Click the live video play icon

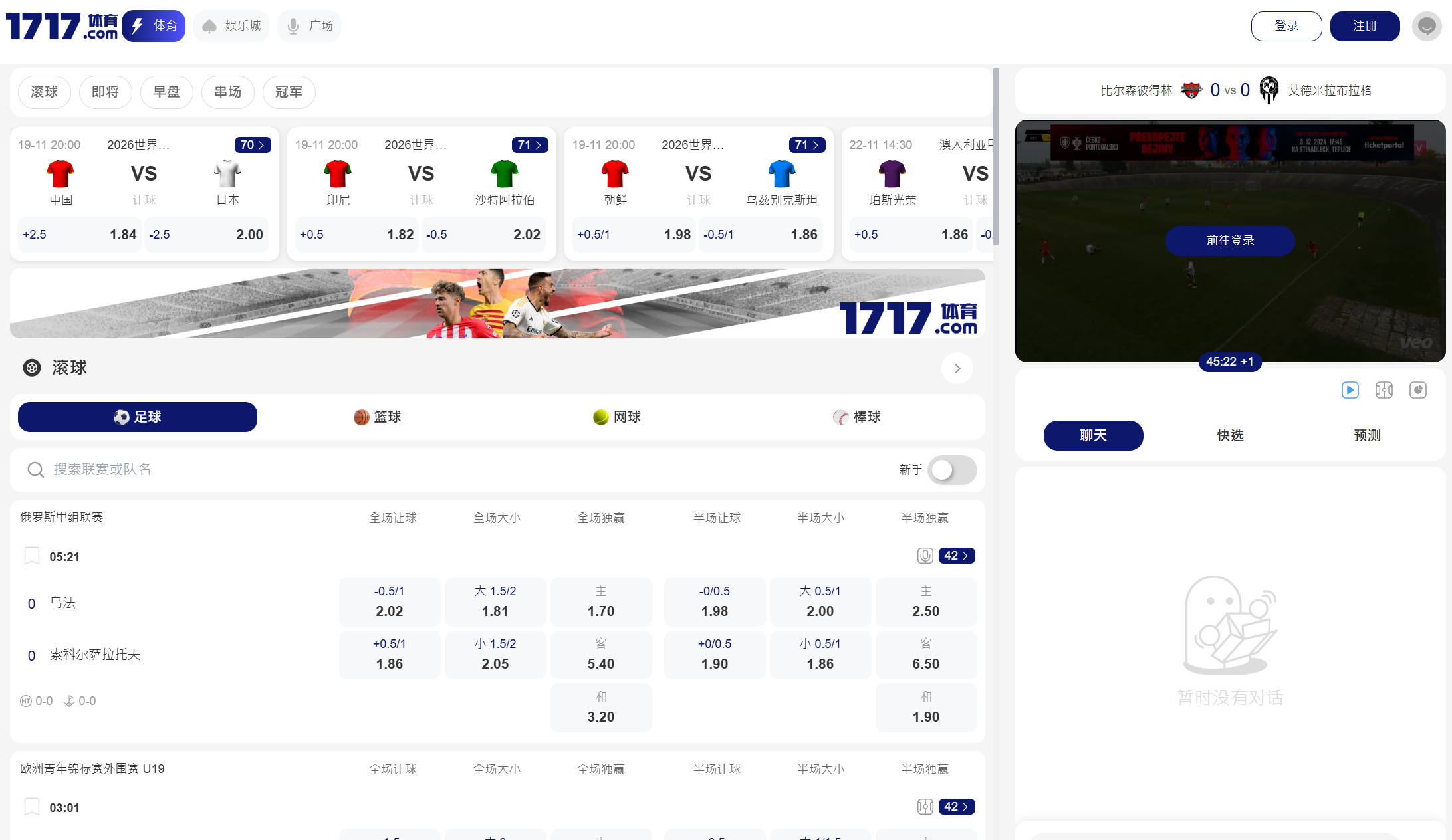[1350, 390]
